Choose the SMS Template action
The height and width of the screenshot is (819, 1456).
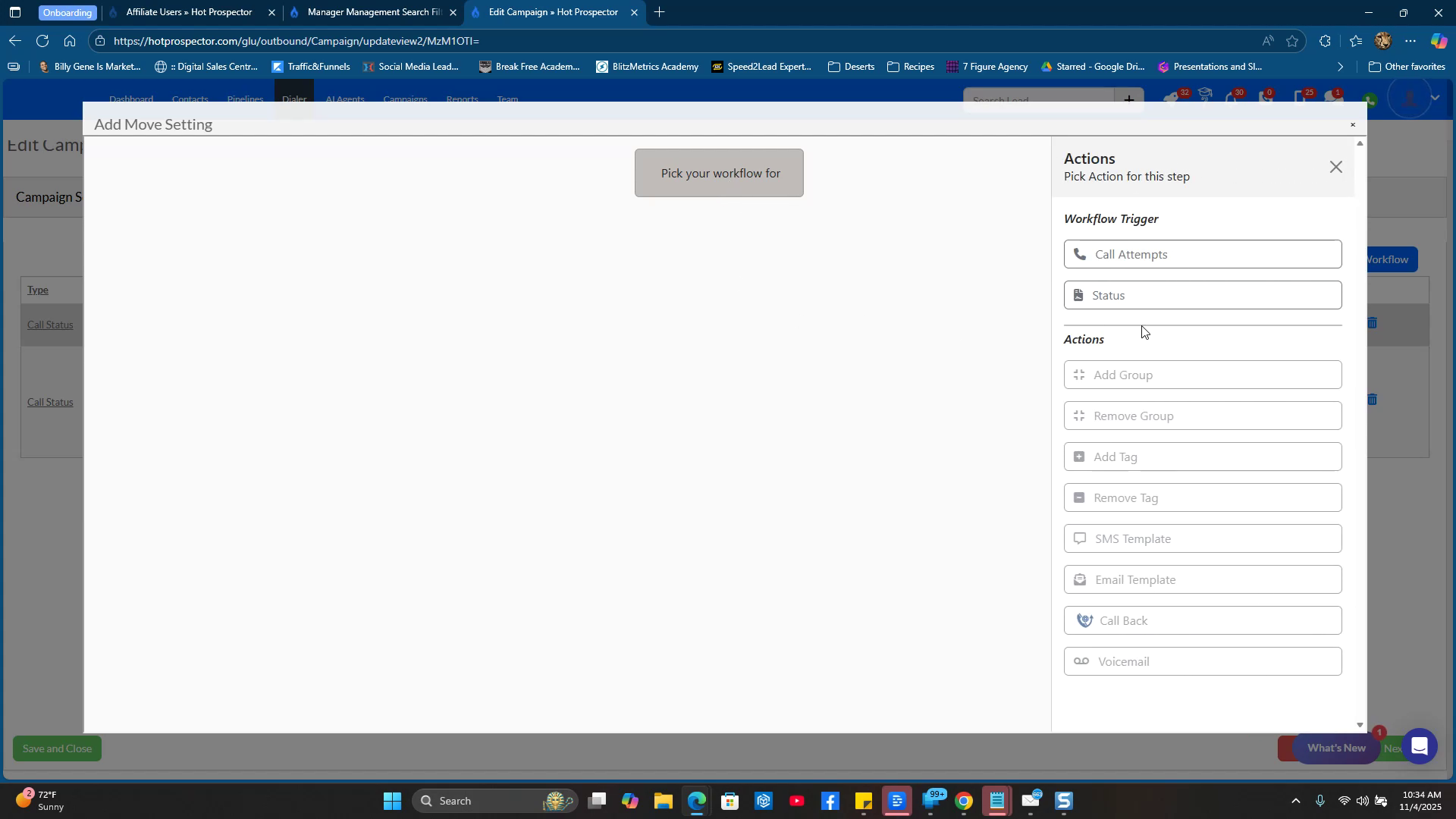[1202, 539]
